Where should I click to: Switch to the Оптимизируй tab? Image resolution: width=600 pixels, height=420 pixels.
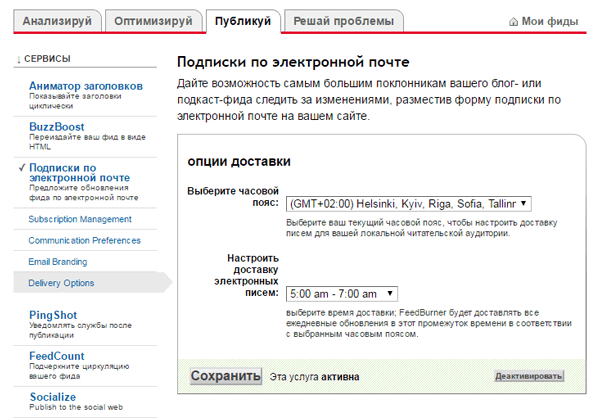153,21
